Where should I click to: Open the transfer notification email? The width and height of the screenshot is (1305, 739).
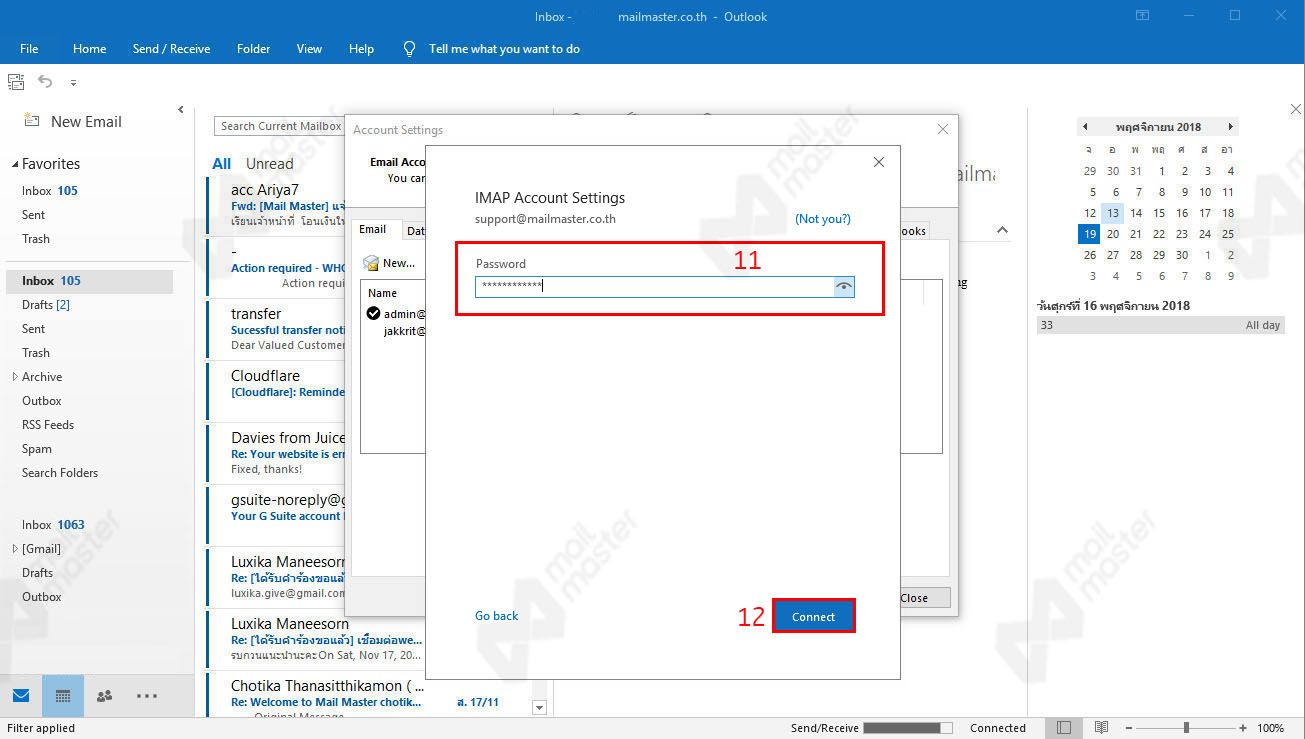(276, 329)
